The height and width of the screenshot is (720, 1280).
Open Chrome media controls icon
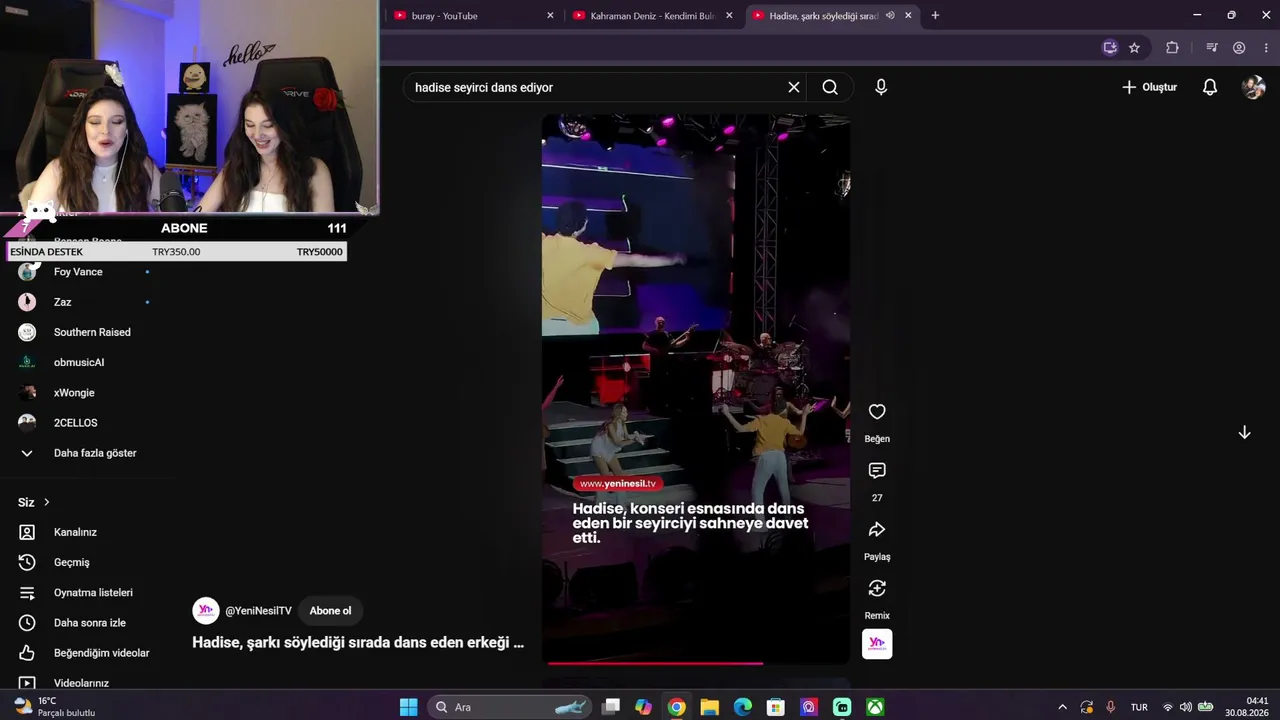[1212, 47]
